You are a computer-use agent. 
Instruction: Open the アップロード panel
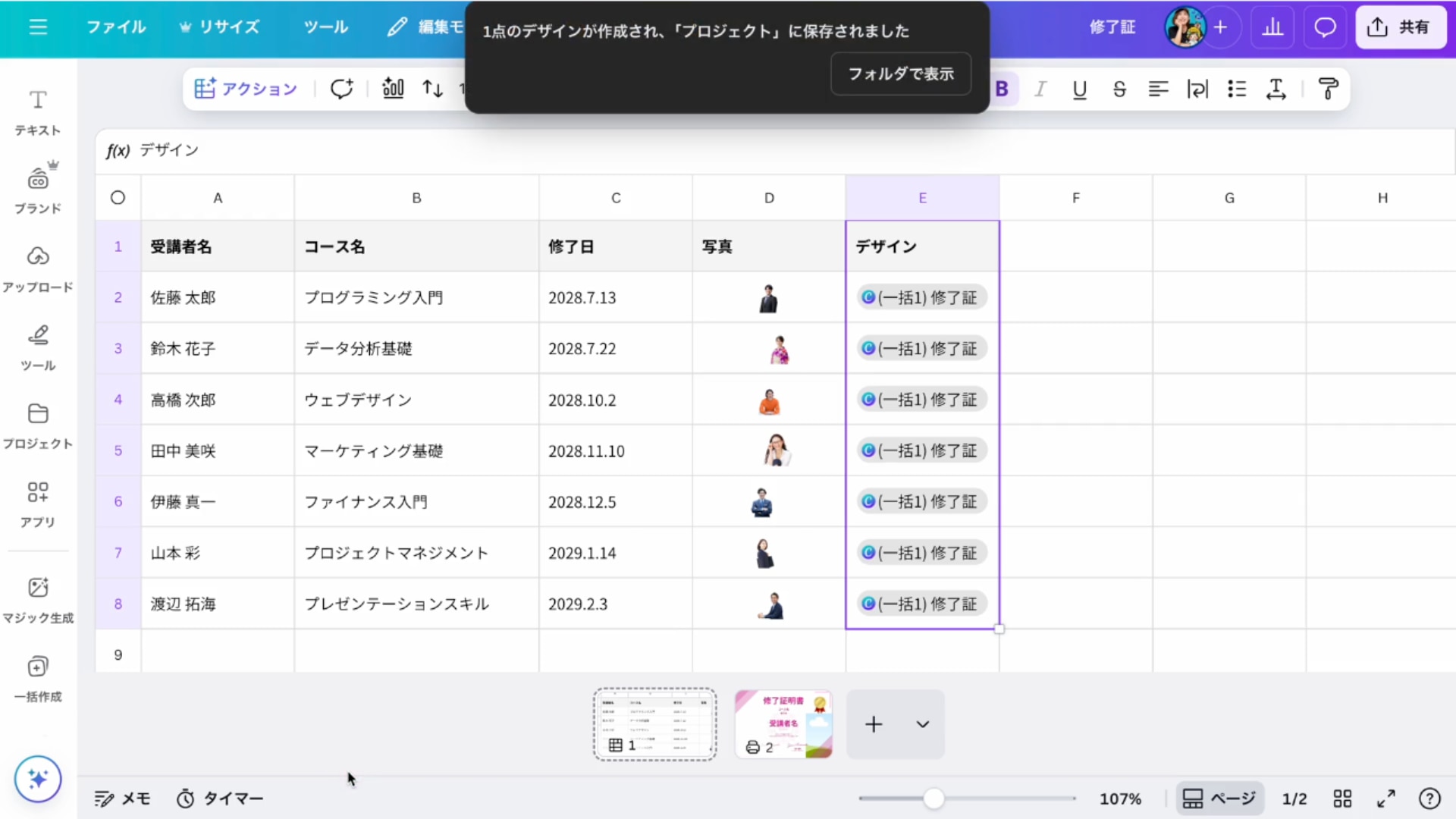(x=38, y=268)
